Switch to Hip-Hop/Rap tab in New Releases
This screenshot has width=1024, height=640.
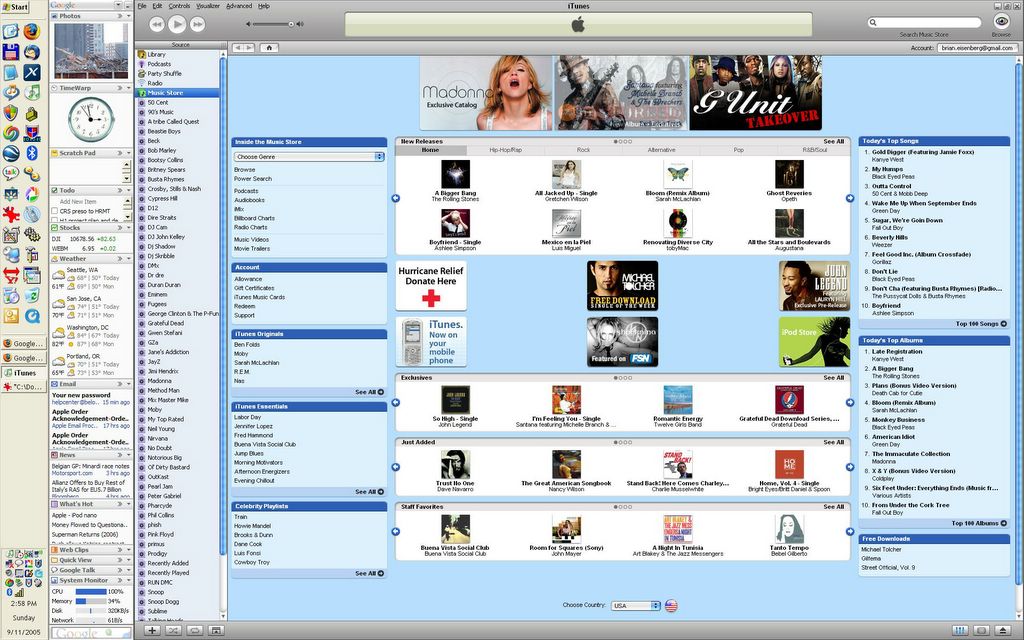point(505,150)
